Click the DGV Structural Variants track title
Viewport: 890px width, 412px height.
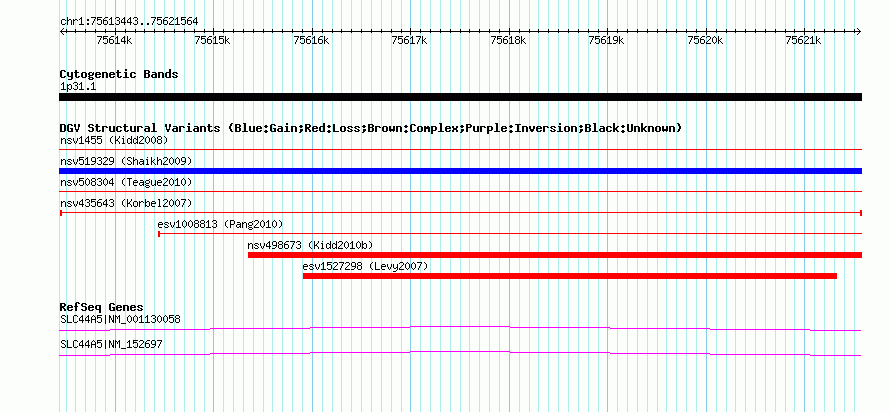[371, 128]
